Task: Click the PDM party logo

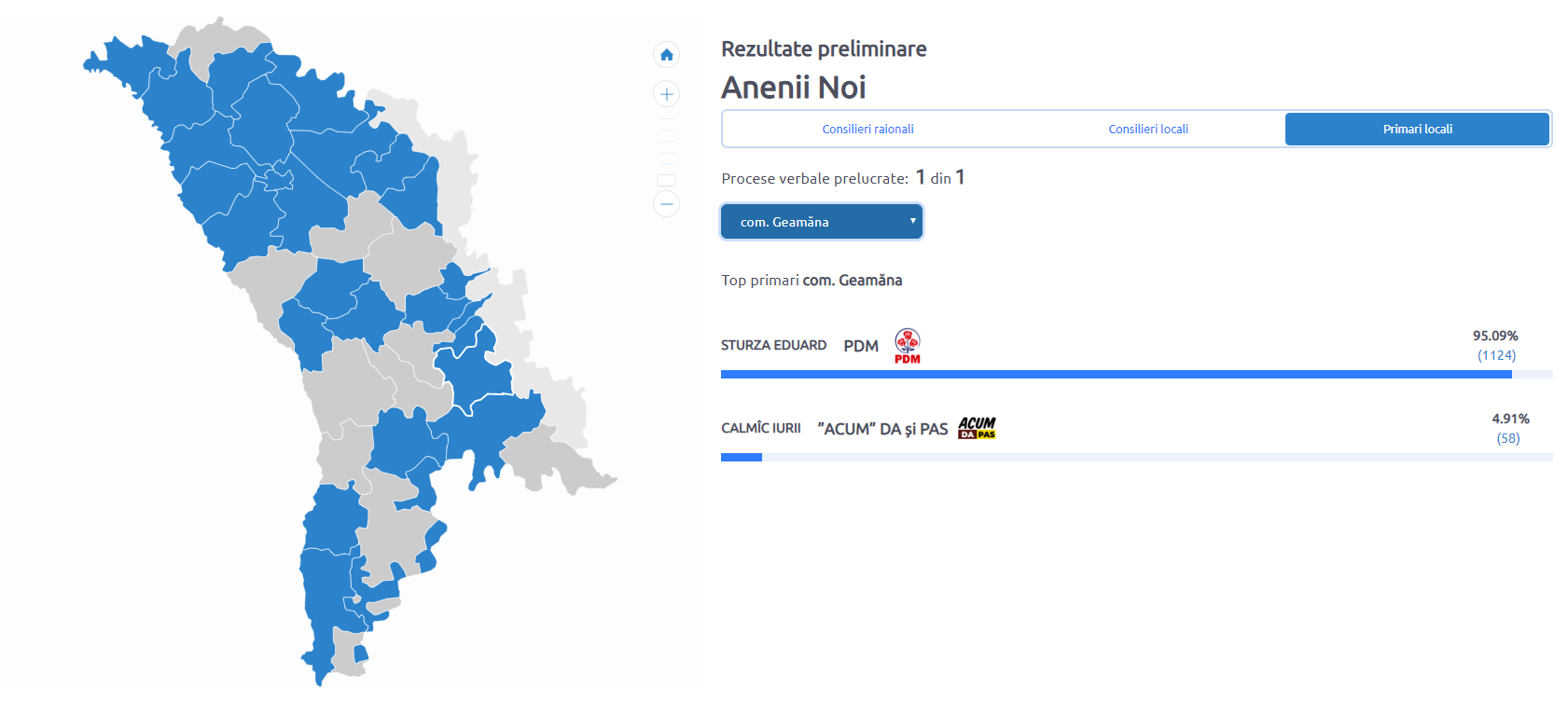Action: pyautogui.click(x=908, y=346)
